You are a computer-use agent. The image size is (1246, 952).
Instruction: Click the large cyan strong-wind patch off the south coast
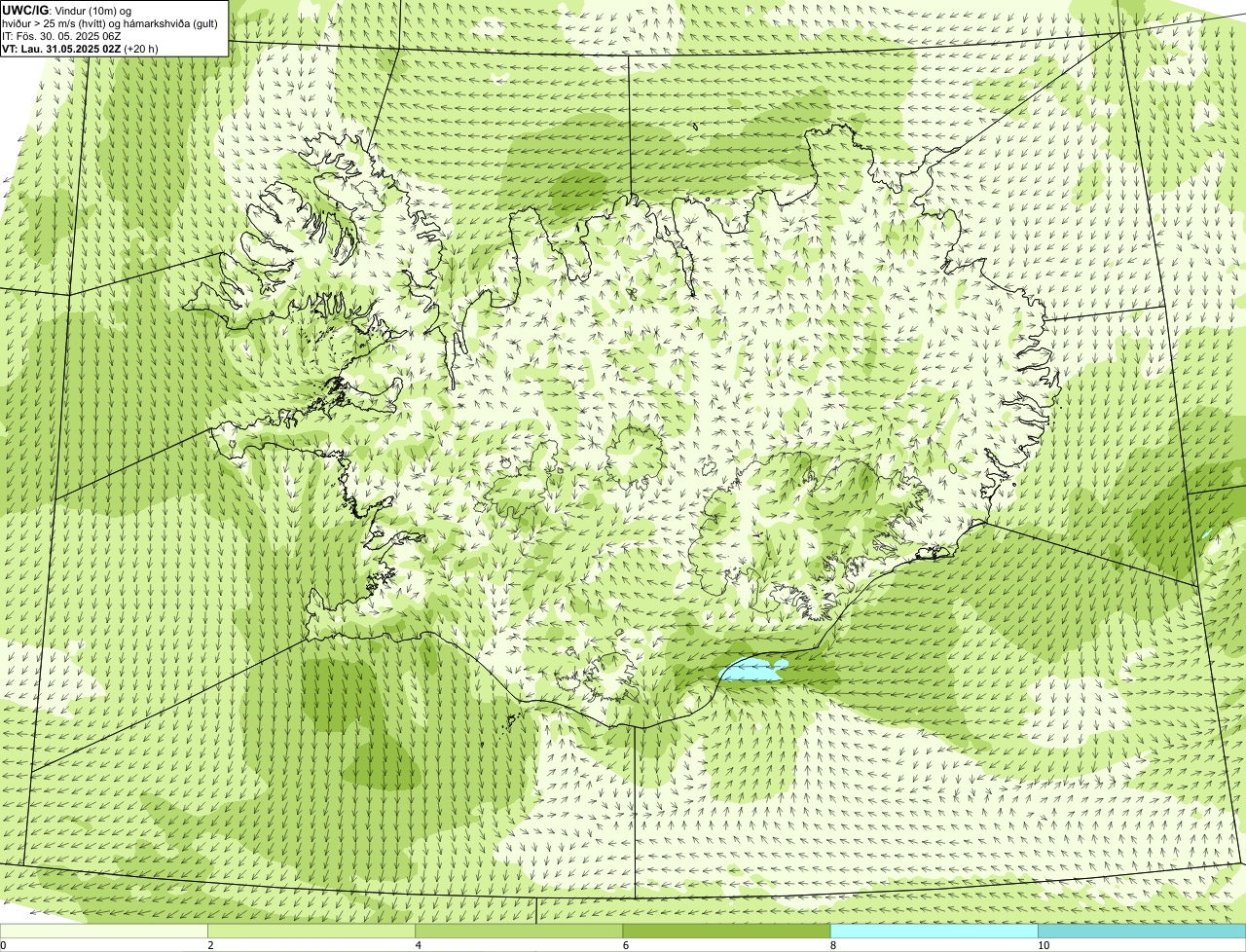pyautogui.click(x=752, y=669)
